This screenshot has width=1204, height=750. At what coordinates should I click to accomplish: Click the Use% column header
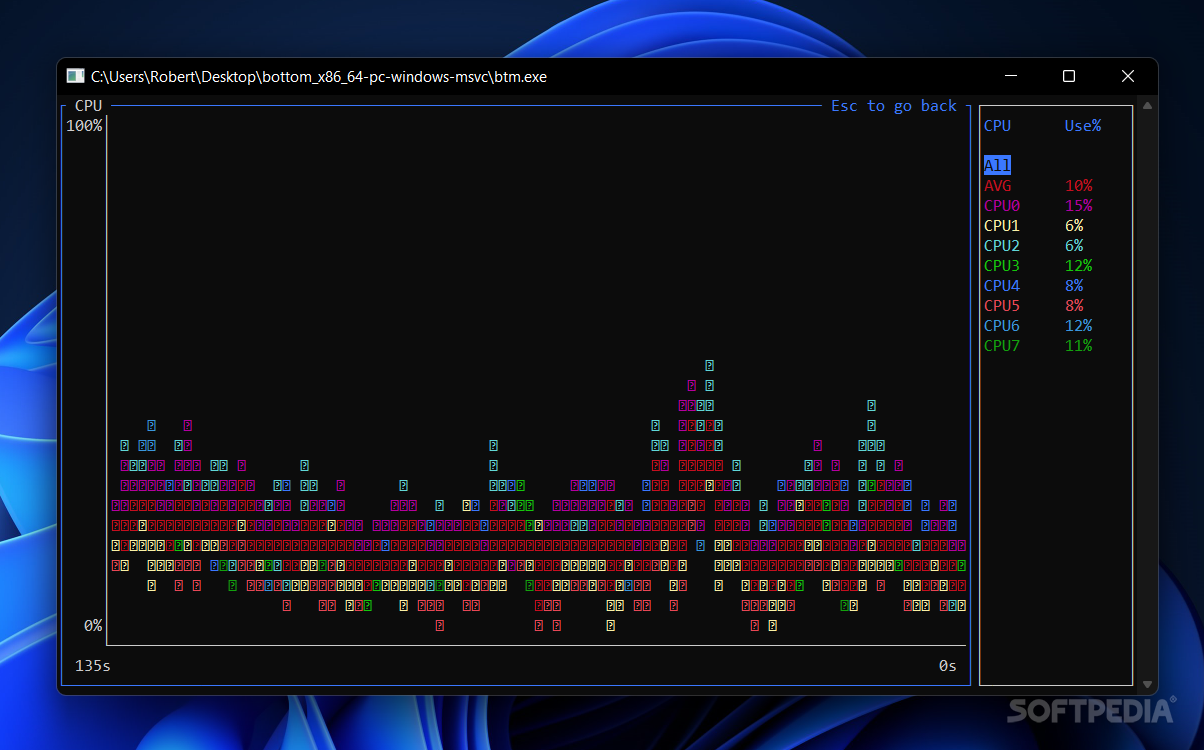1083,126
